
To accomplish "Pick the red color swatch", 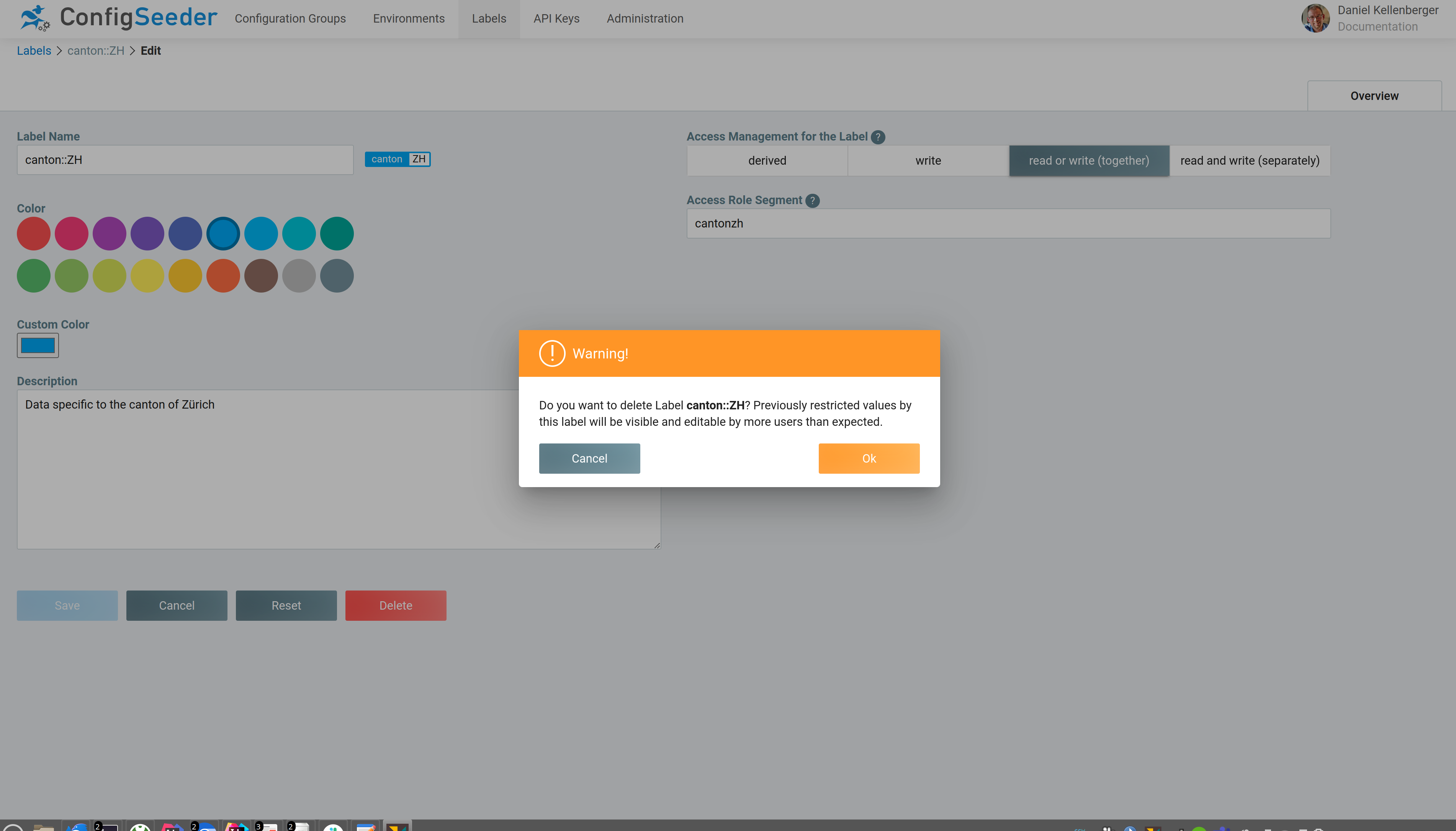I will point(34,234).
